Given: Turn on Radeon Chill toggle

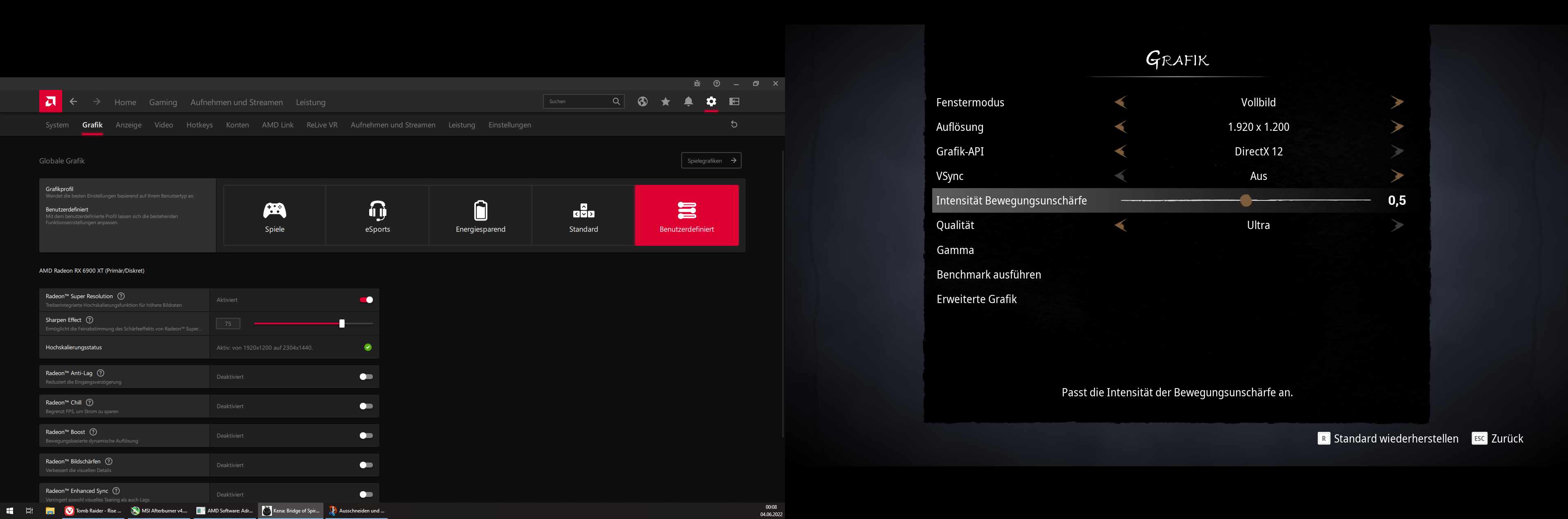Looking at the screenshot, I should (366, 406).
